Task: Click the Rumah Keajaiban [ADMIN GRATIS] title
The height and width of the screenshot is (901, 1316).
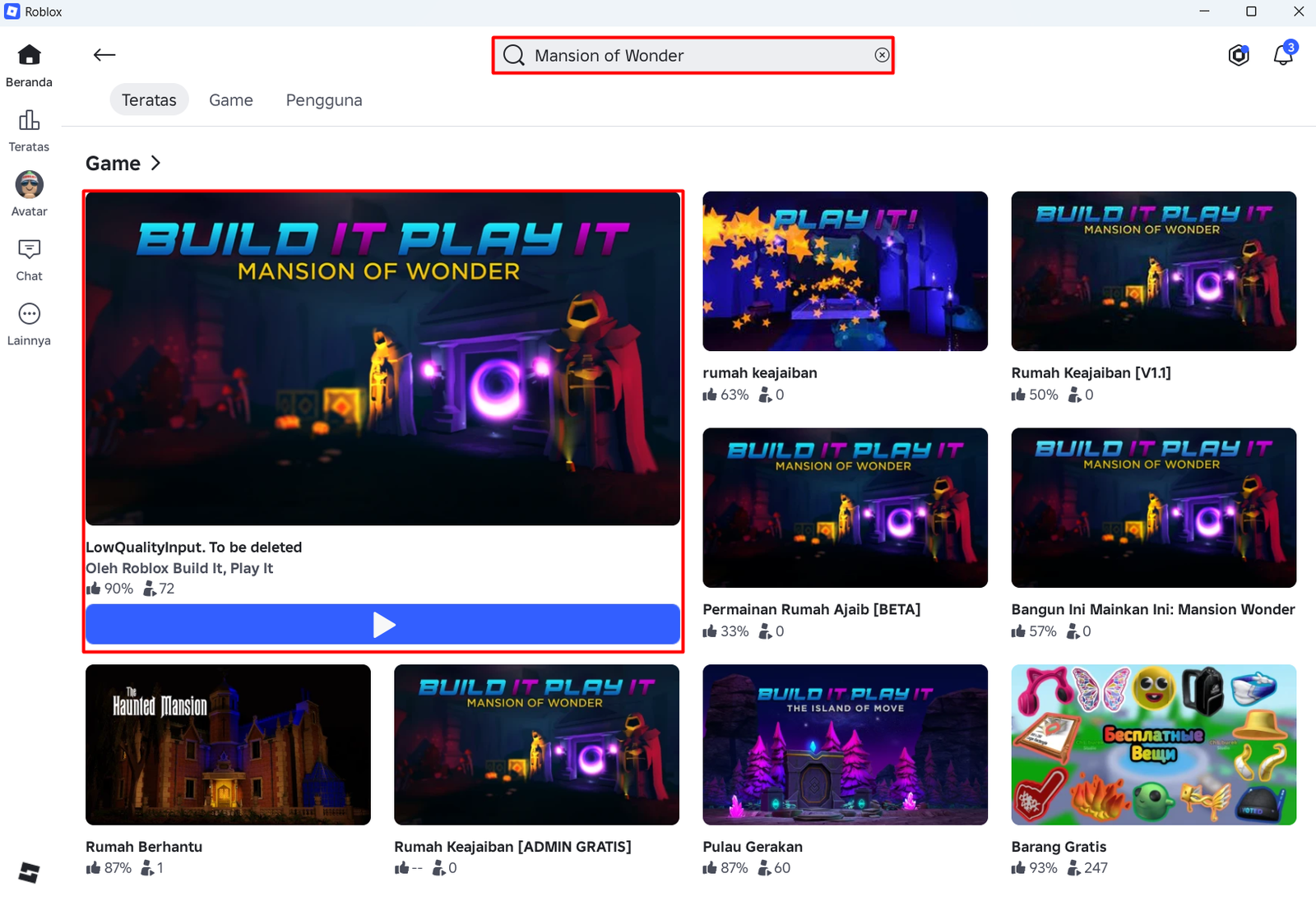Action: pos(512,847)
